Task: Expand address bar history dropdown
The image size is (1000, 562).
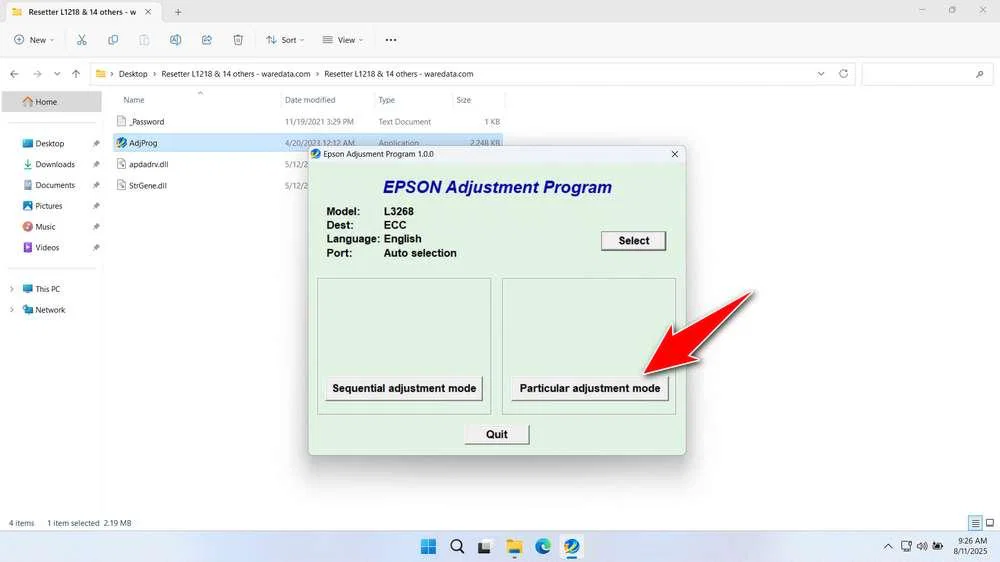Action: [821, 74]
